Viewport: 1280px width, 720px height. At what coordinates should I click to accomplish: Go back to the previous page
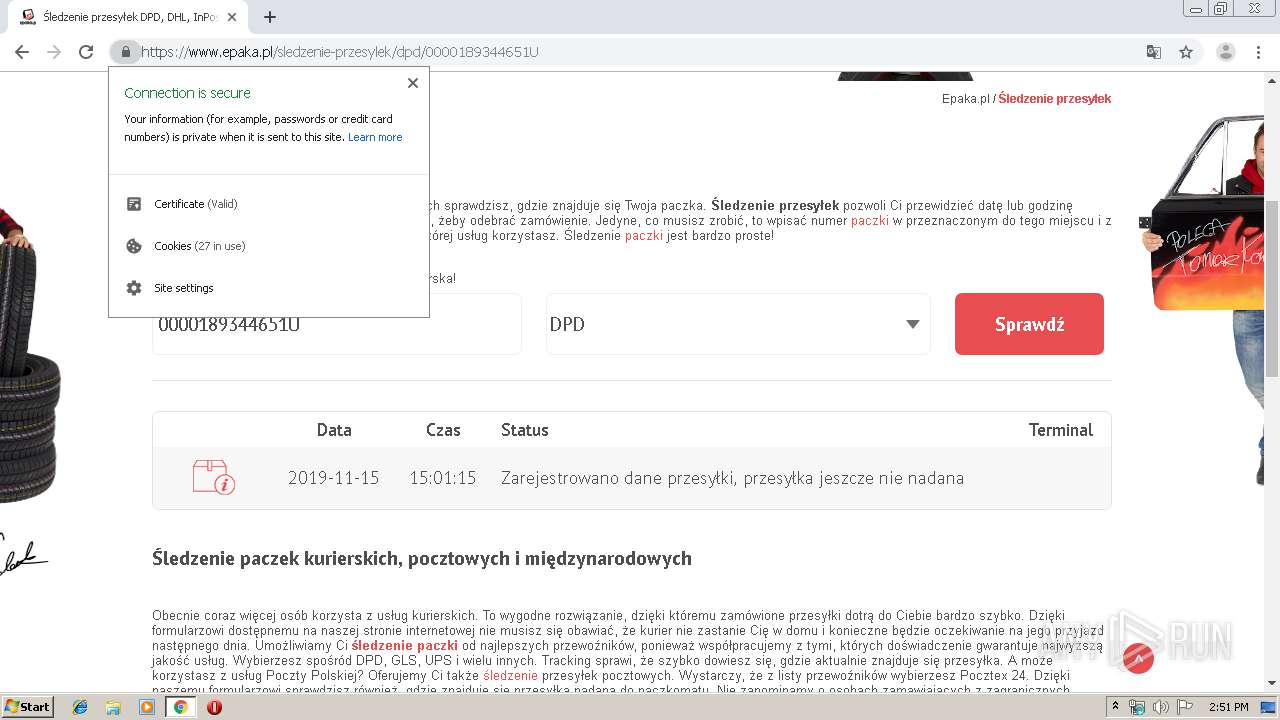(x=22, y=52)
